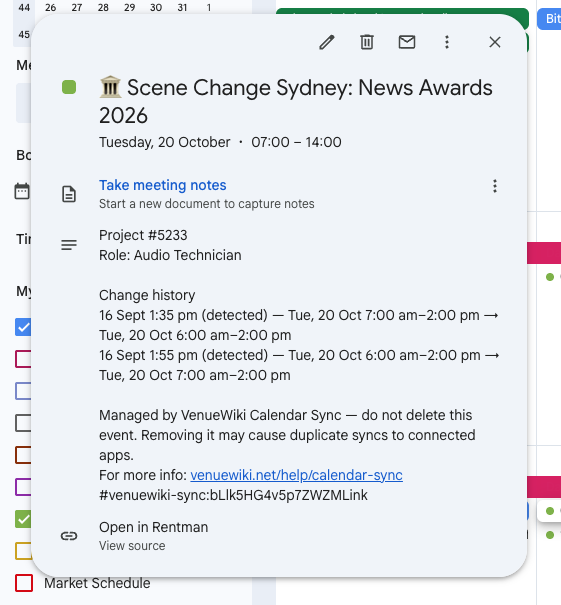
Task: Click the Change history heading
Action: 147,295
